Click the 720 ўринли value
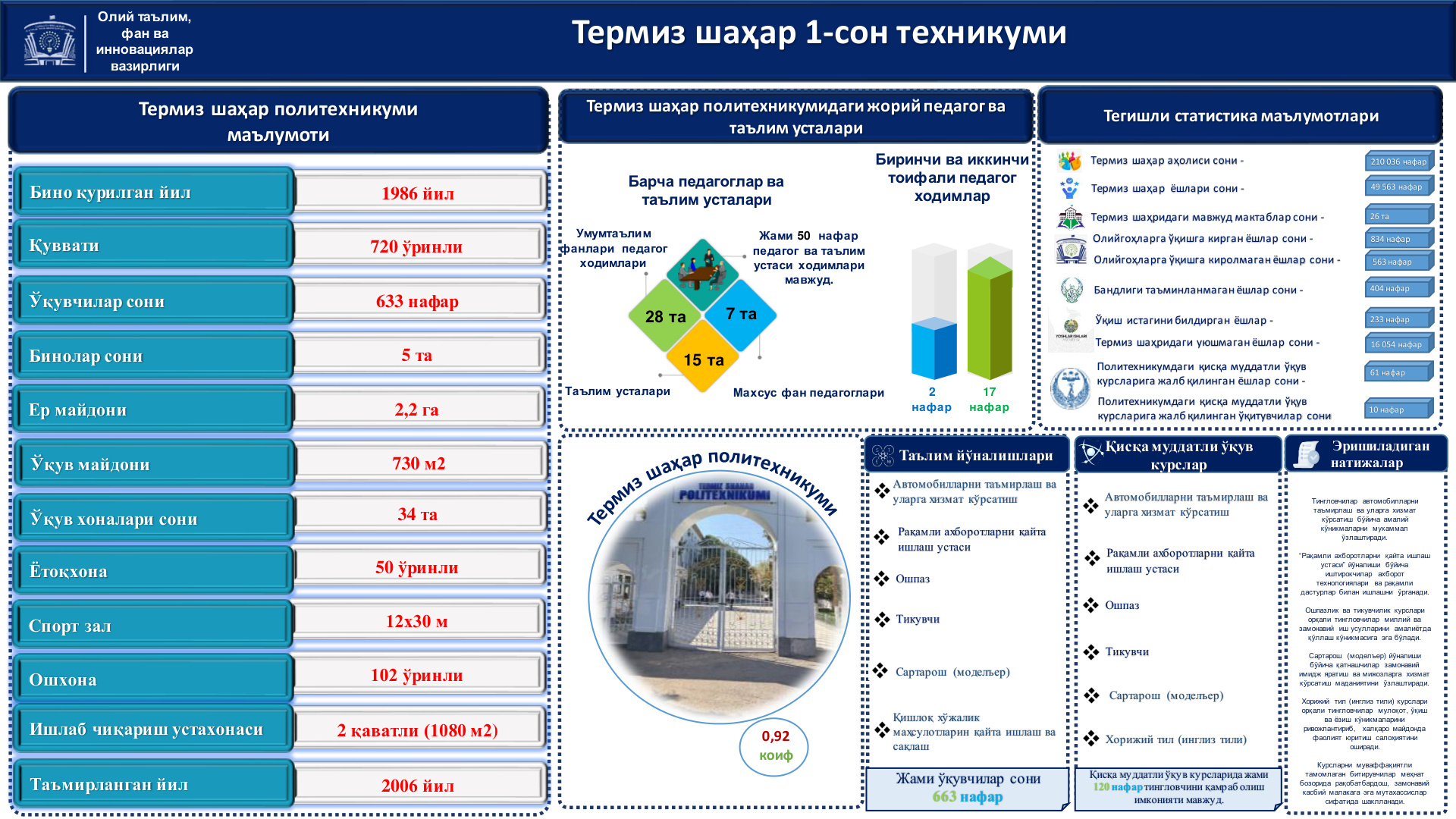The height and width of the screenshot is (819, 1456). pos(419,246)
